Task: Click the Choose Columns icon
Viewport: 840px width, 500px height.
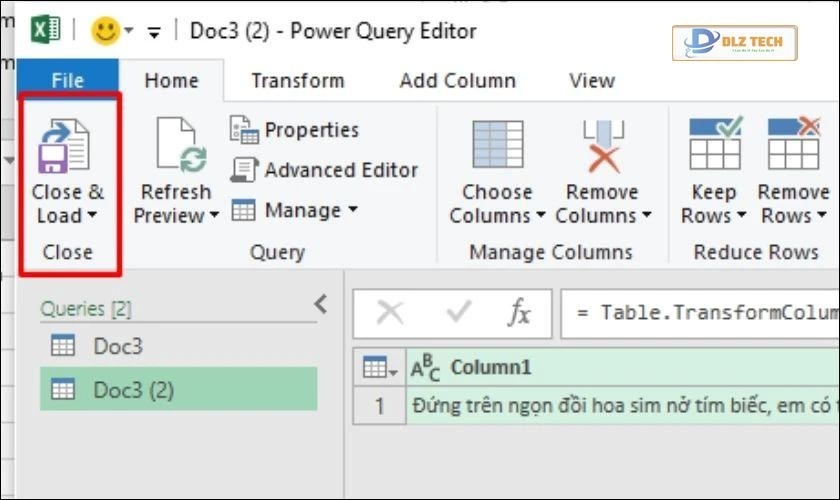Action: tap(497, 144)
